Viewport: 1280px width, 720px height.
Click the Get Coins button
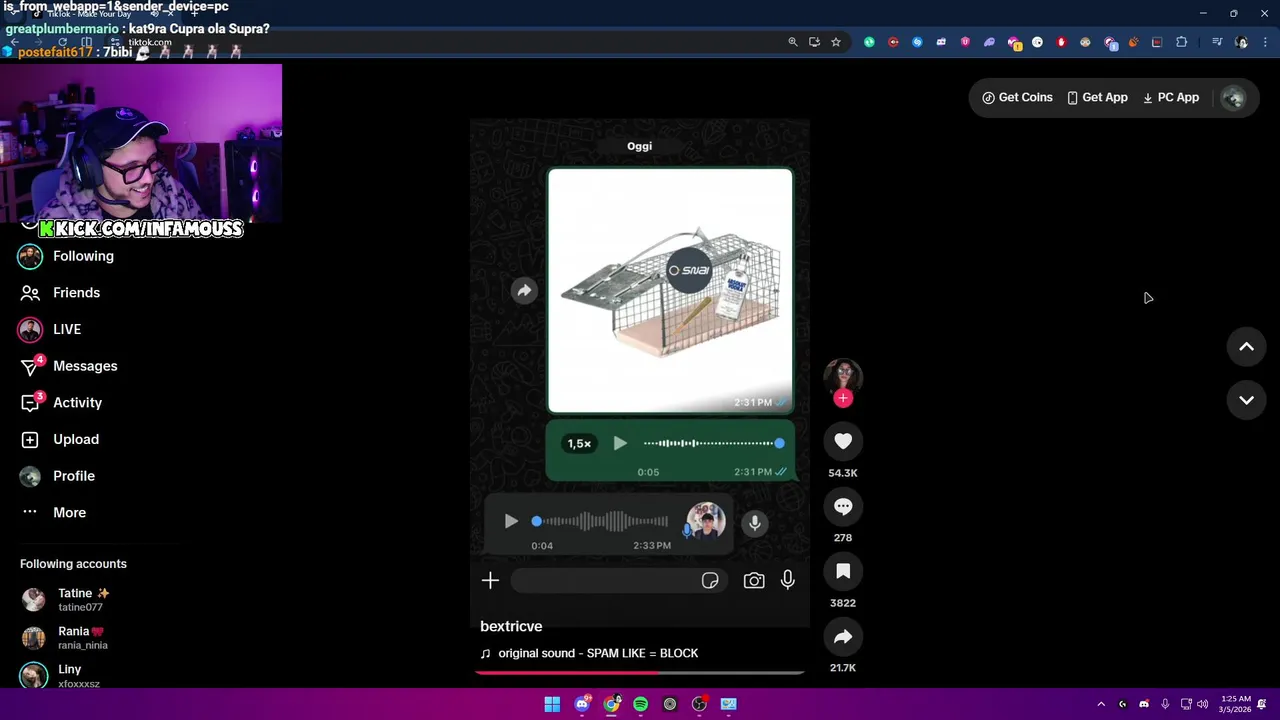coord(1017,97)
